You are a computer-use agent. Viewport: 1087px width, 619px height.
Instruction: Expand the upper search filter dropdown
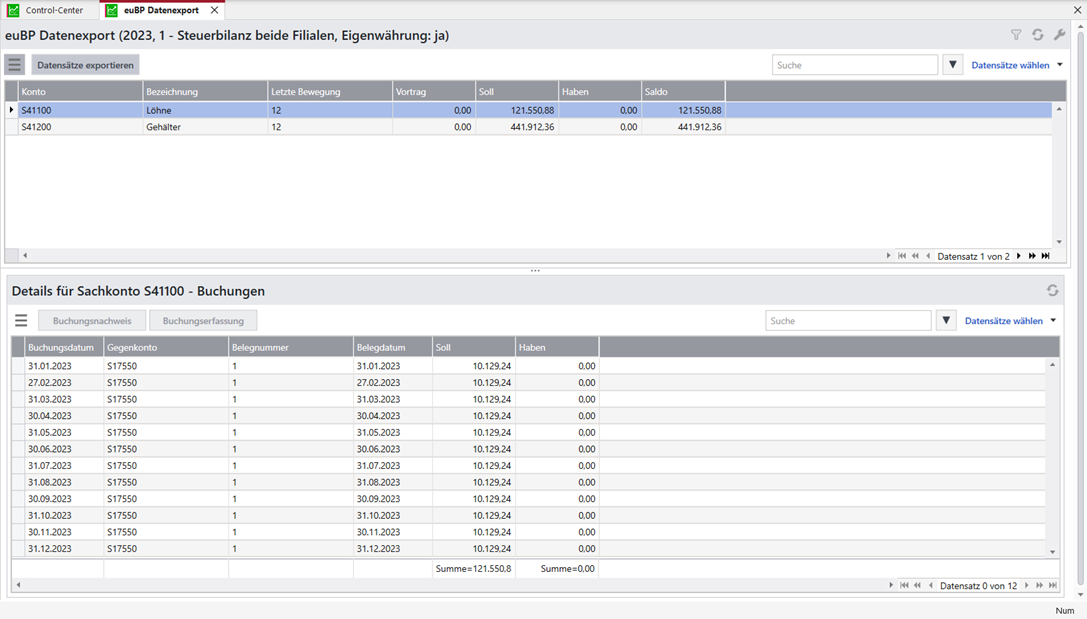pos(952,65)
